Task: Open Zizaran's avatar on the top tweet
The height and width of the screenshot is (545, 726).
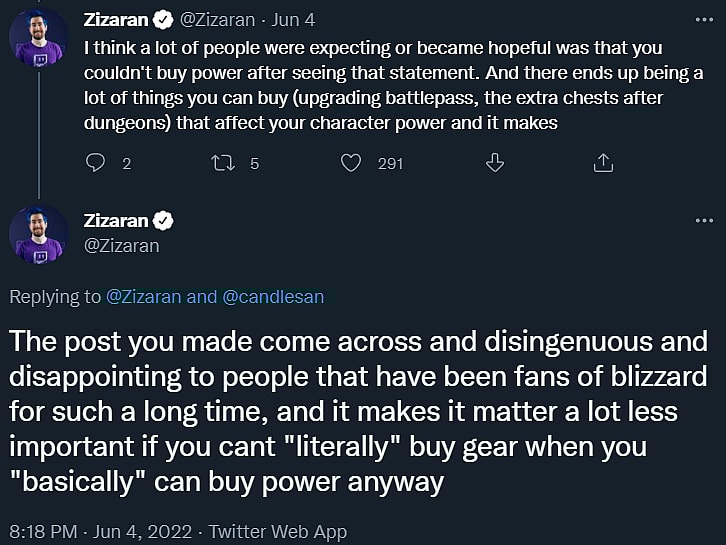Action: [x=39, y=39]
